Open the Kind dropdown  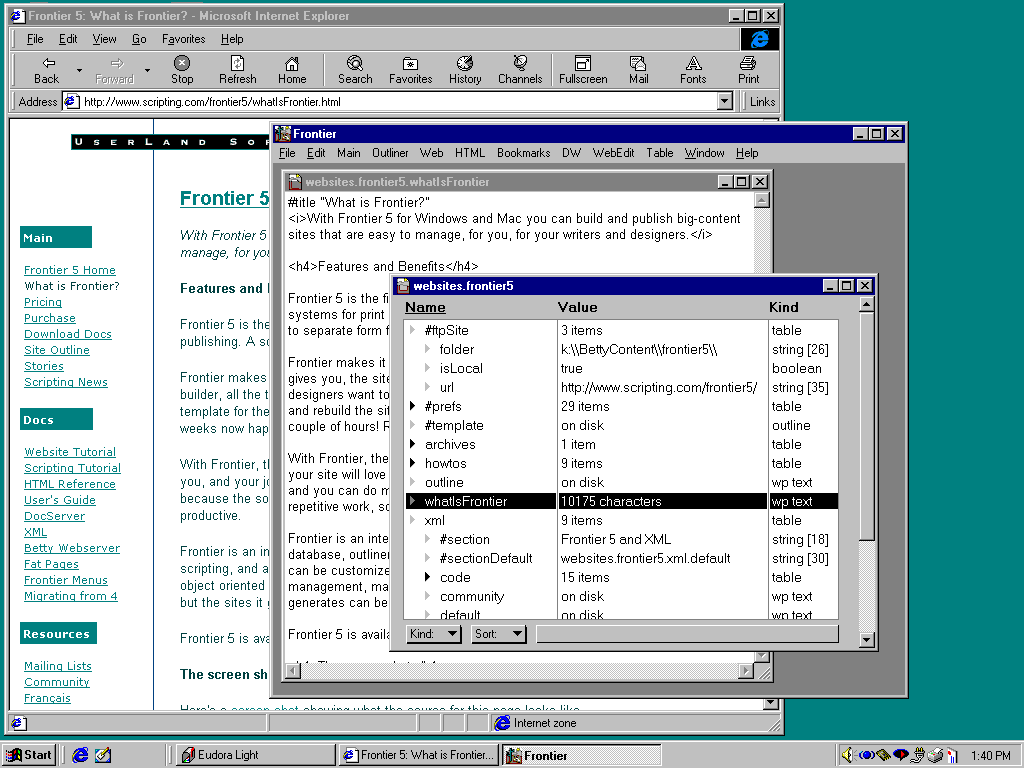[434, 634]
